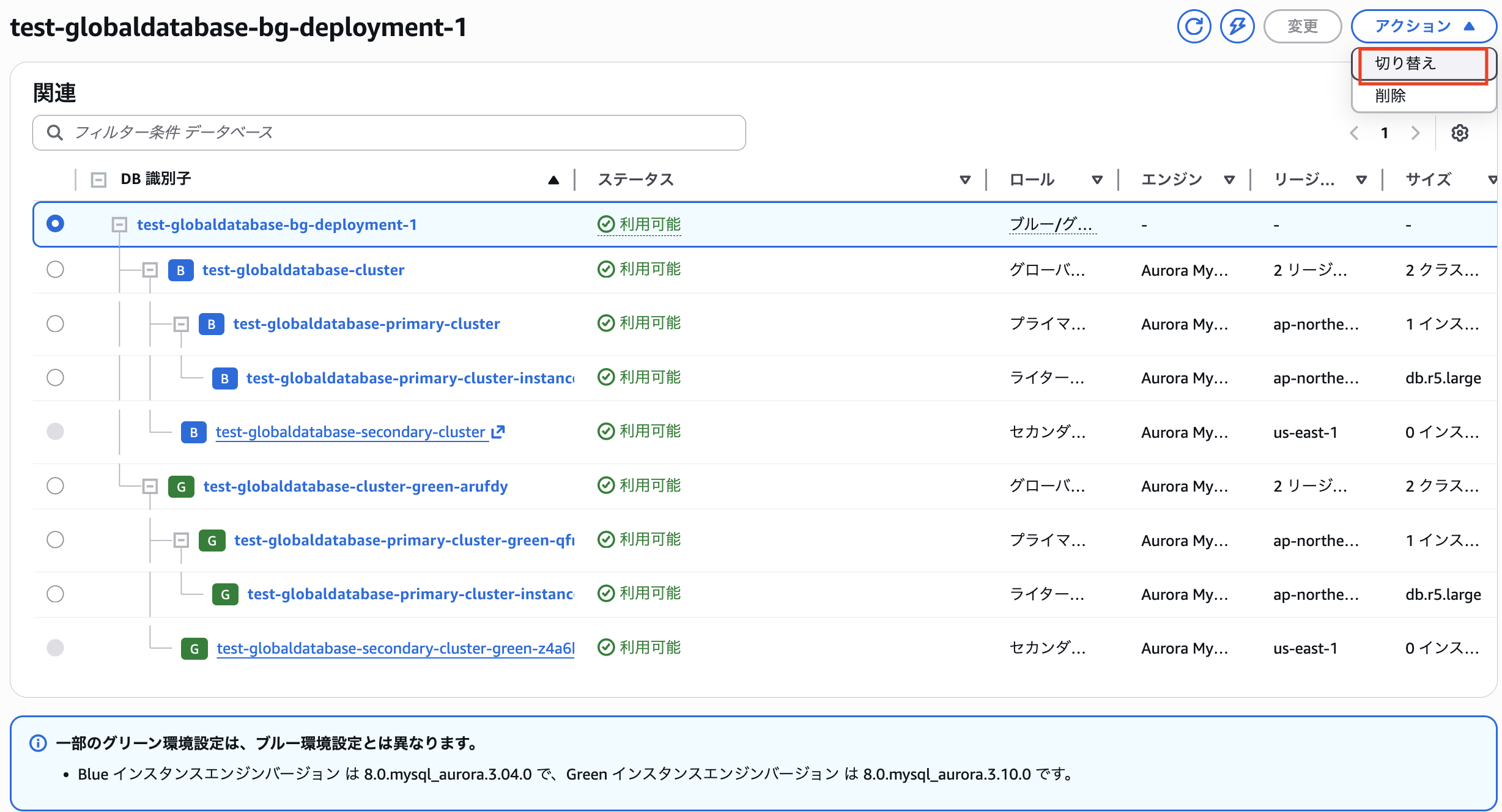
Task: Open table preferences gear icon
Action: tap(1460, 133)
